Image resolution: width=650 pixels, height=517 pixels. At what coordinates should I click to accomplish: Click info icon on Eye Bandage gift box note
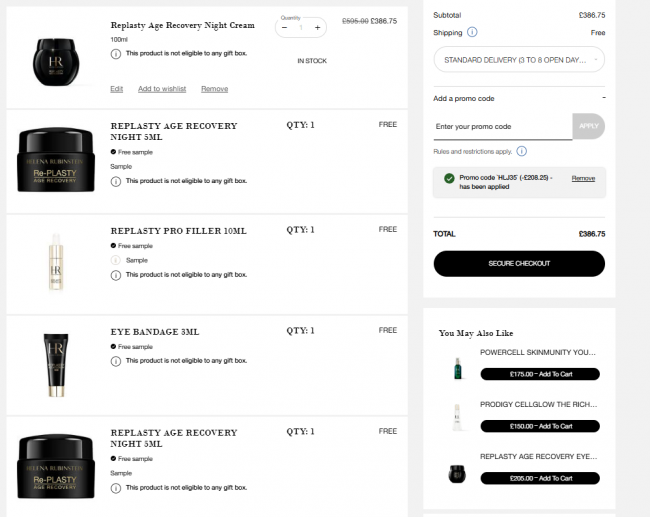(116, 362)
